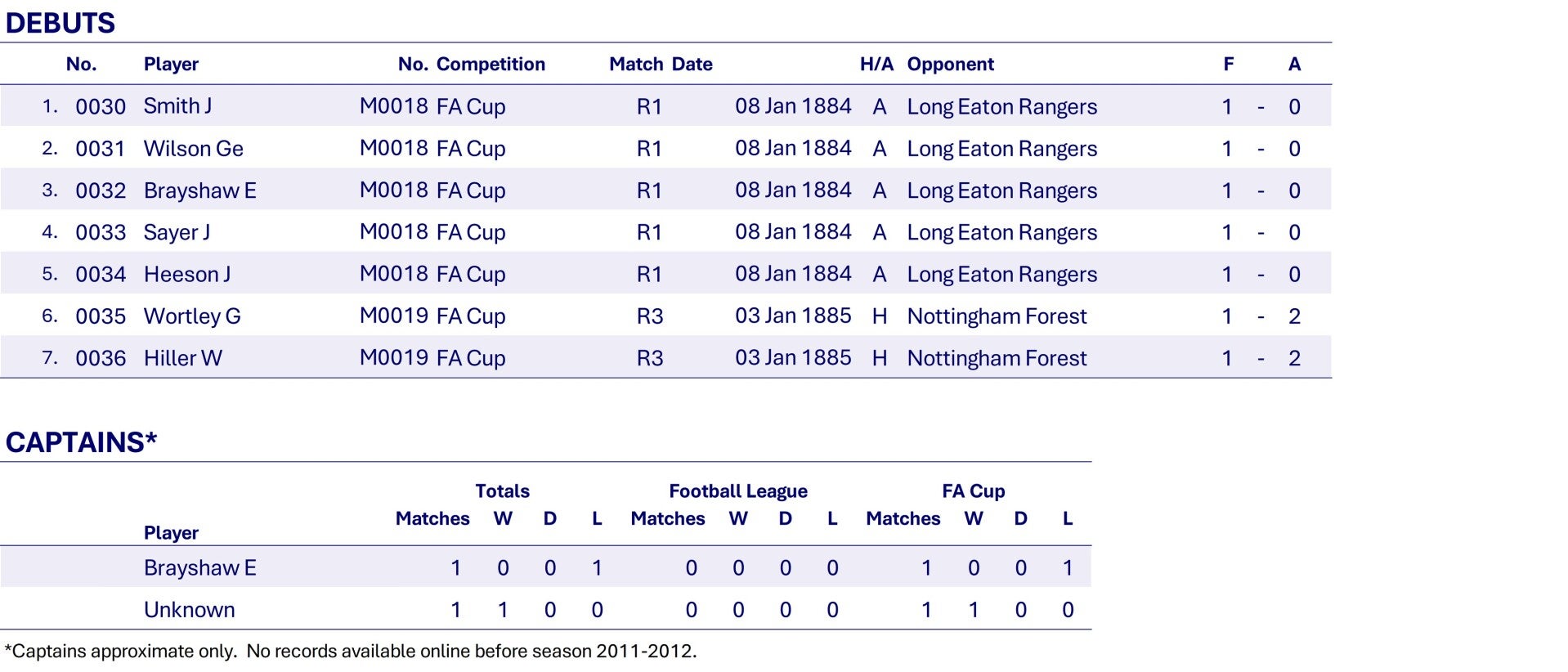Click Wortley G player name
The height and width of the screenshot is (672, 1568).
tap(192, 316)
